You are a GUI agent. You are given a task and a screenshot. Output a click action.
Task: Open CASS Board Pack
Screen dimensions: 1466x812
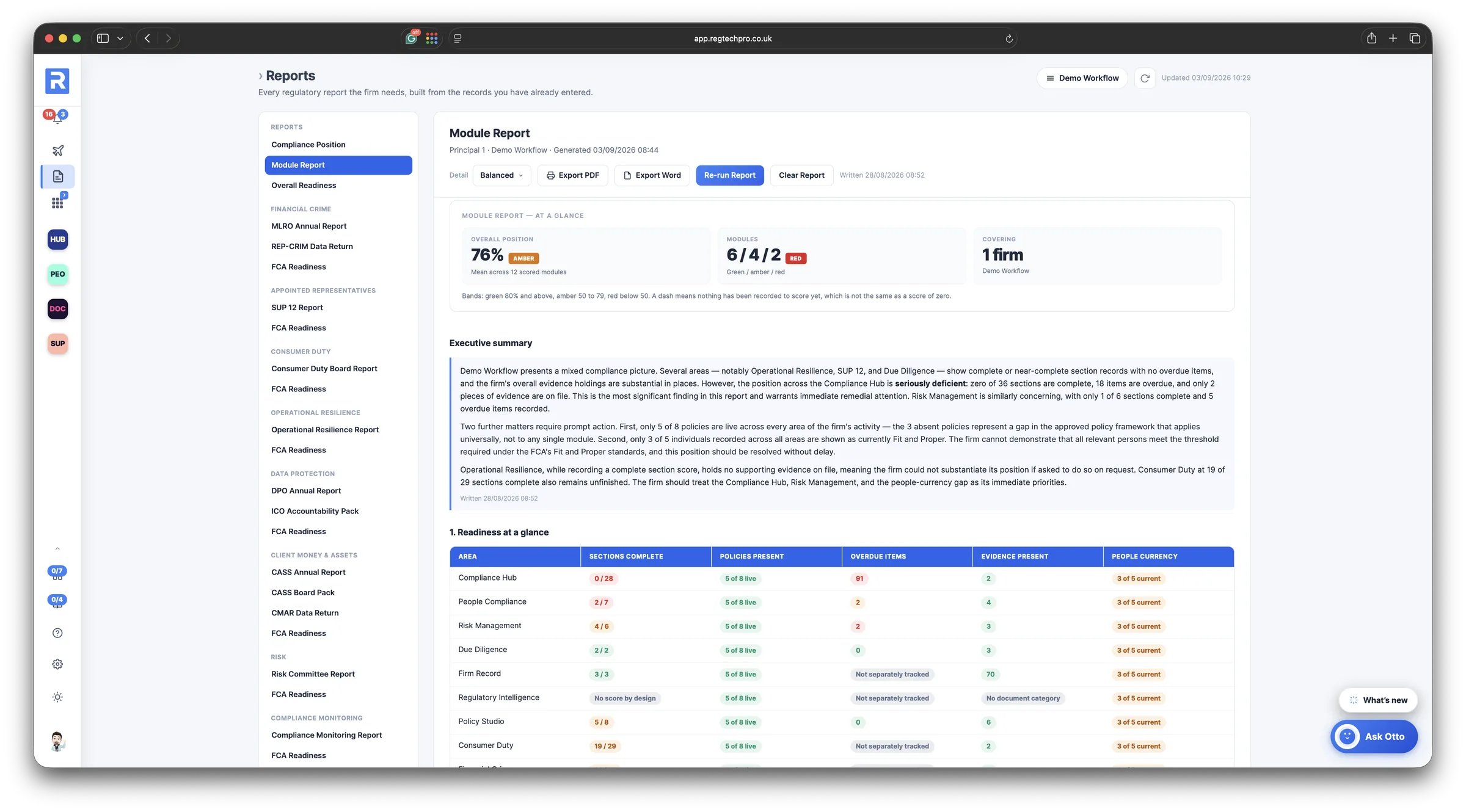[x=338, y=593]
